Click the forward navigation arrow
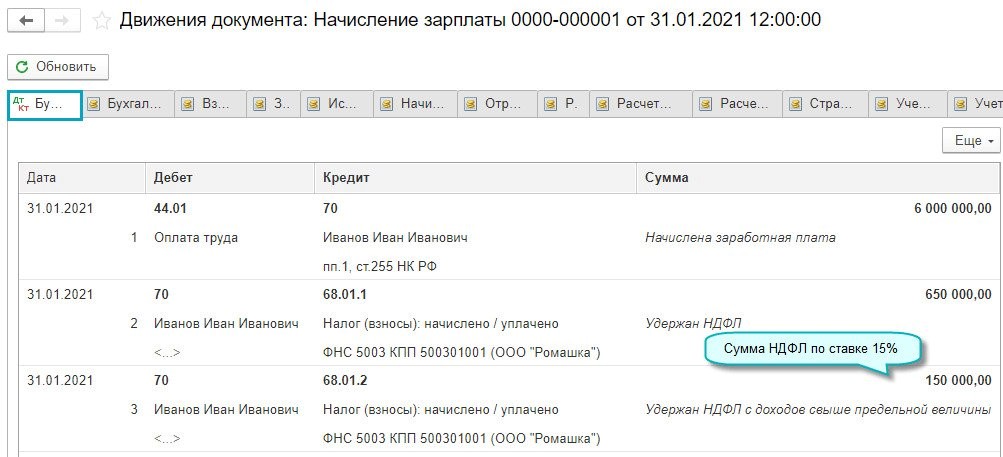 click(62, 21)
